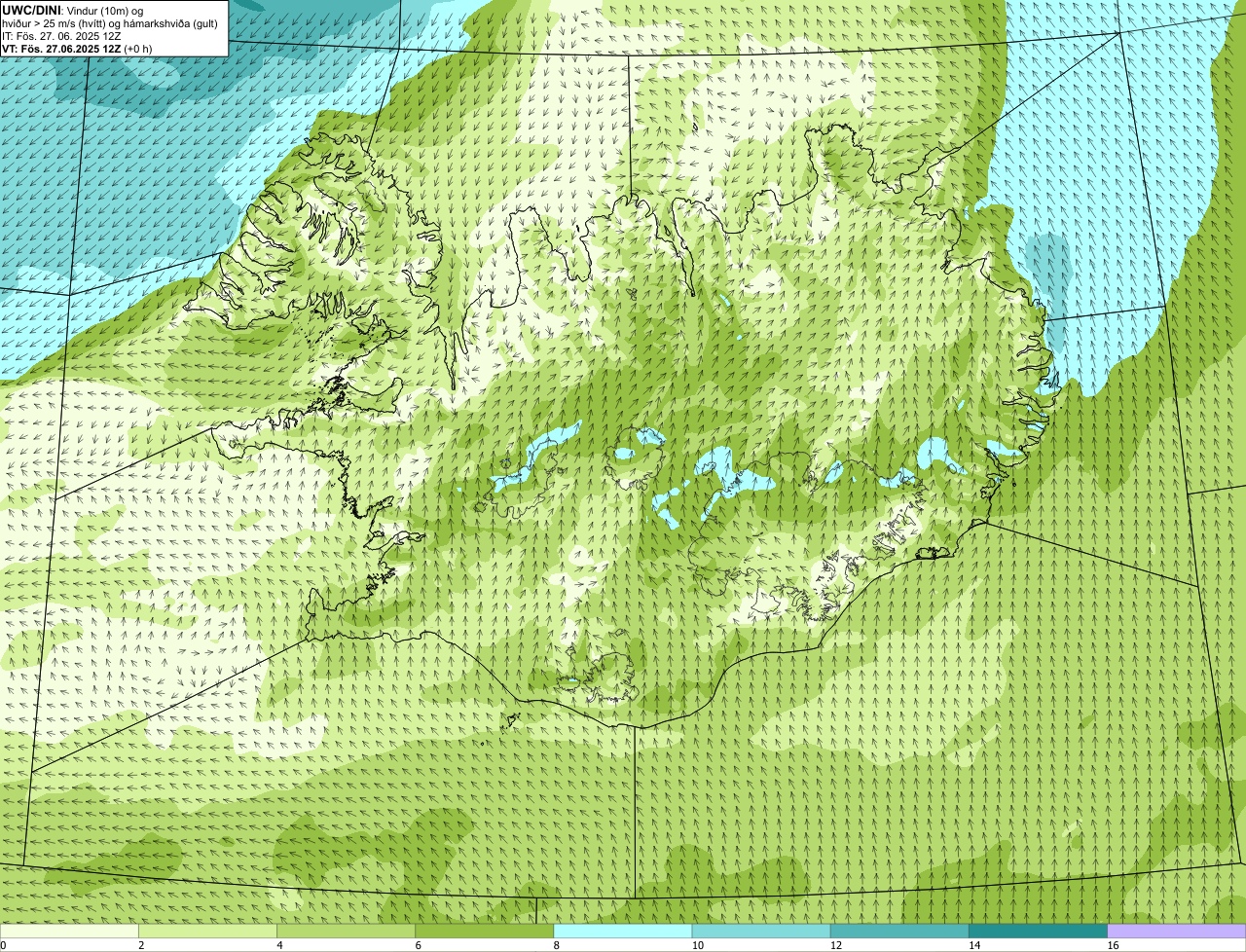Click the legend scale label '4'
This screenshot has width=1246, height=952.
coord(279,945)
